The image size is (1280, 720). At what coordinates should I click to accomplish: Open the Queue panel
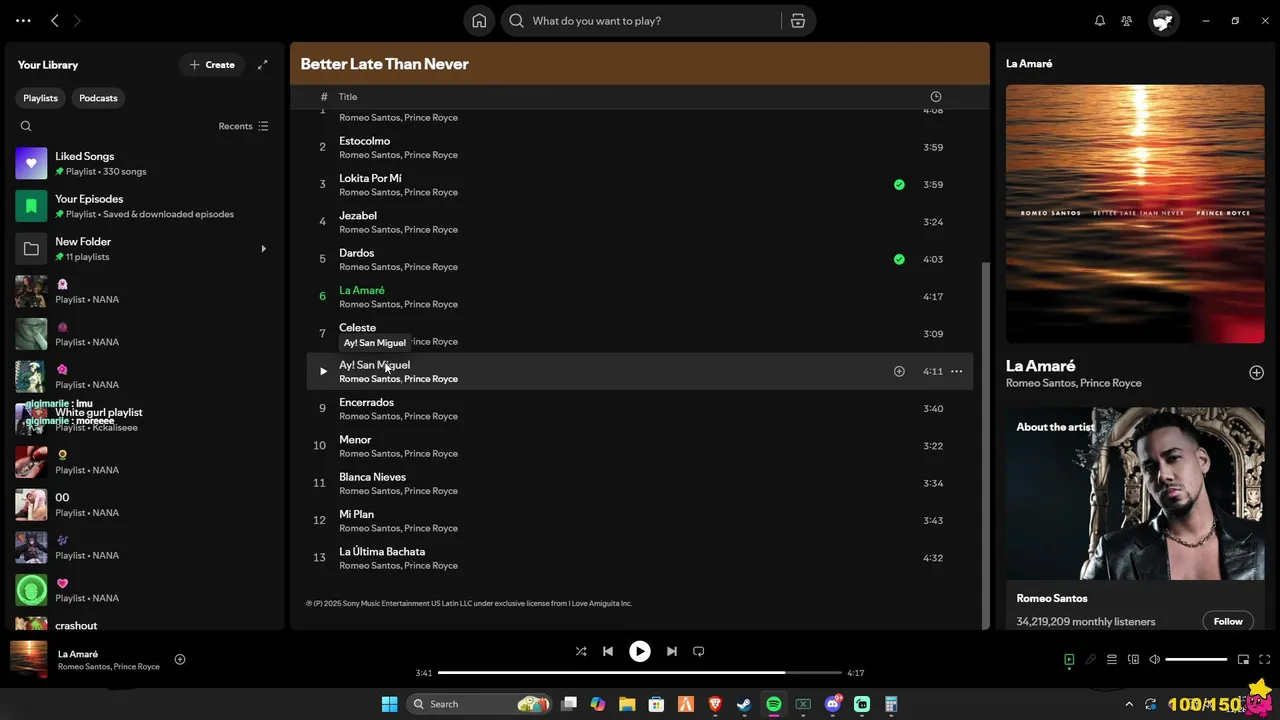tap(1112, 660)
